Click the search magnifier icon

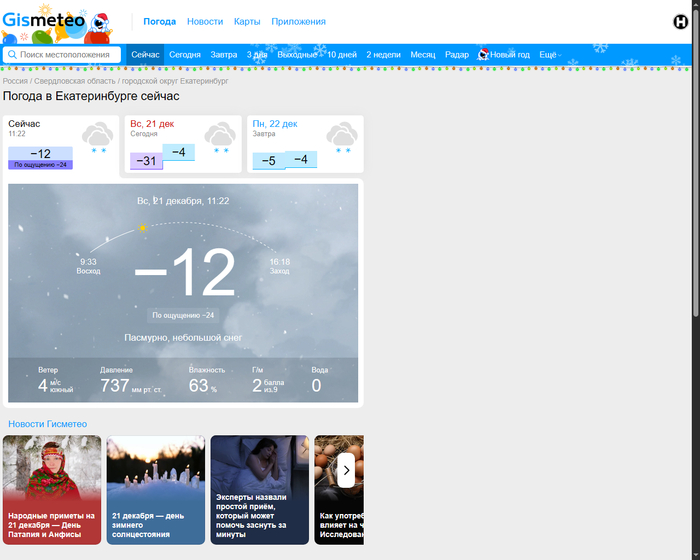(12, 55)
